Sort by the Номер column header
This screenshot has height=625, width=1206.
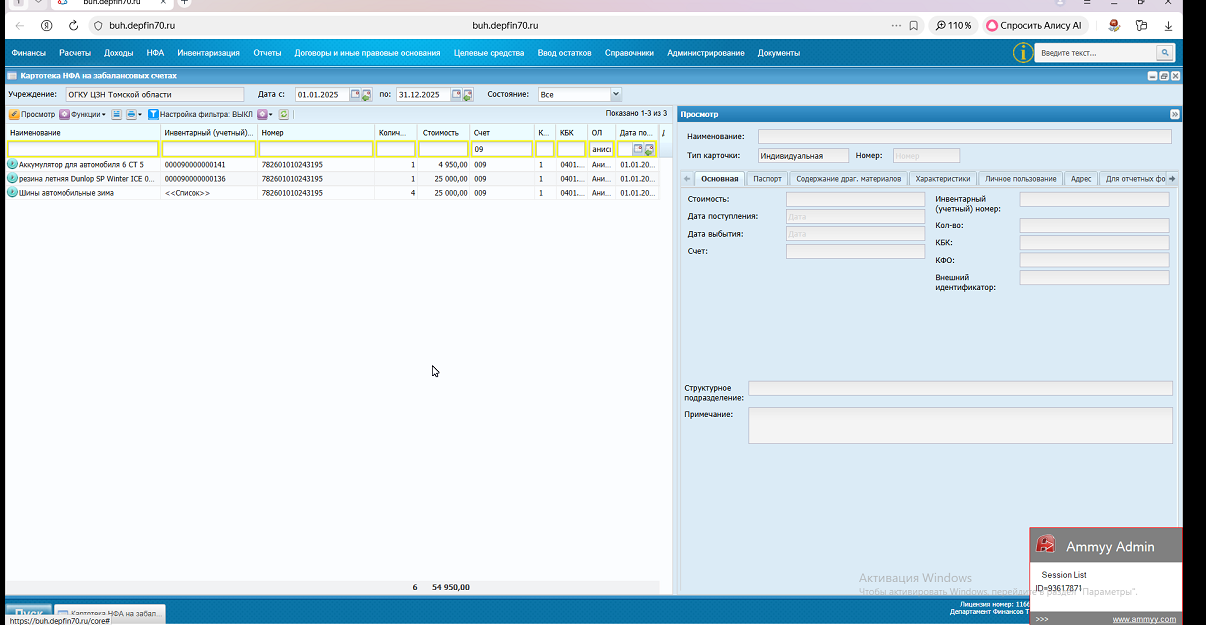[316, 132]
